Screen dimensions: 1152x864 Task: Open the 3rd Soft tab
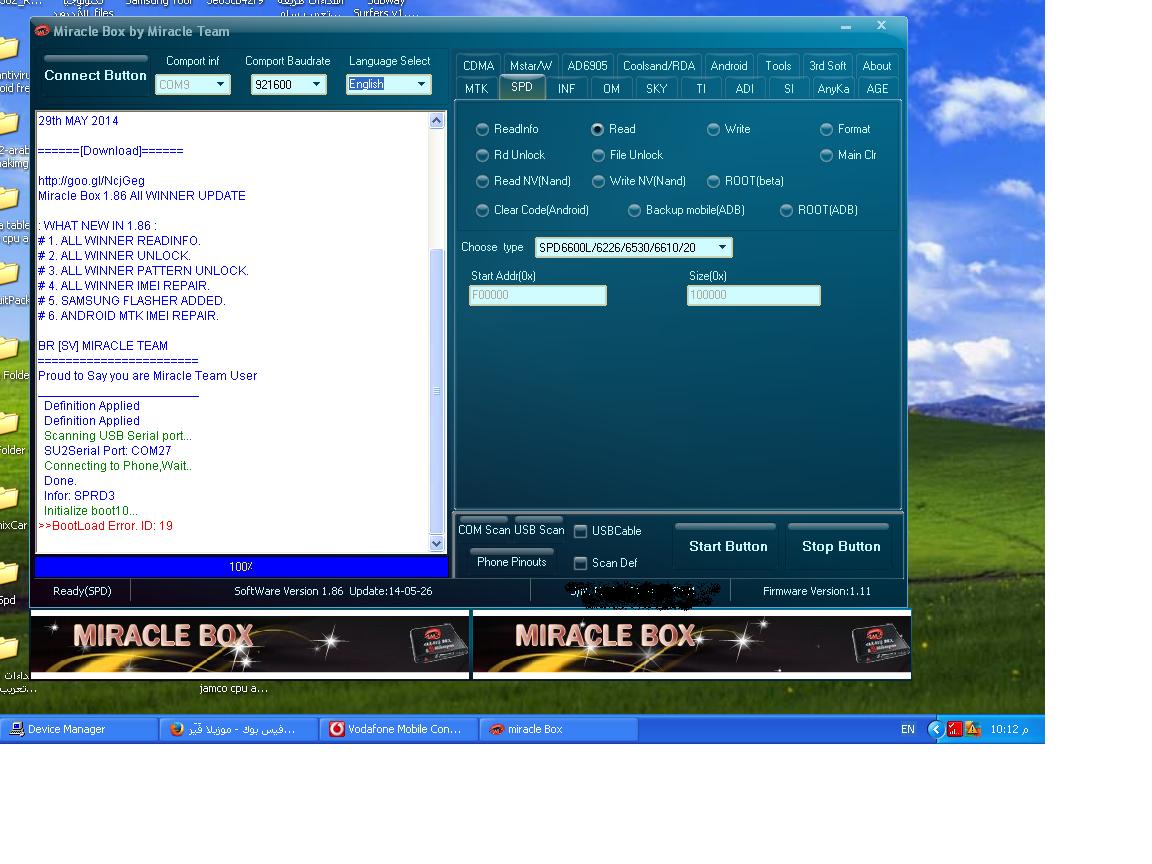click(x=827, y=65)
